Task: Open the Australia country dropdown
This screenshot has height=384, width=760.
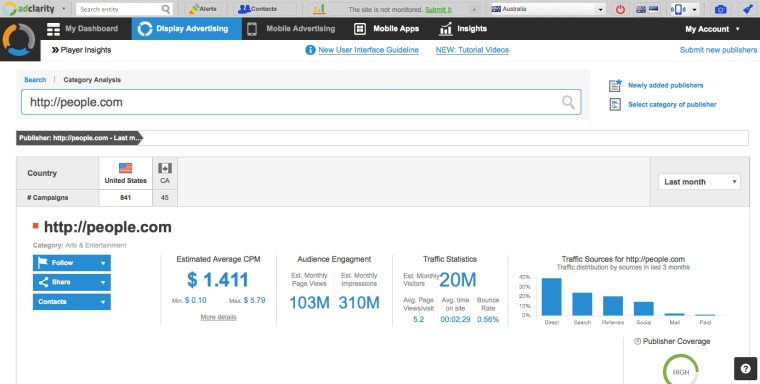Action: 548,9
